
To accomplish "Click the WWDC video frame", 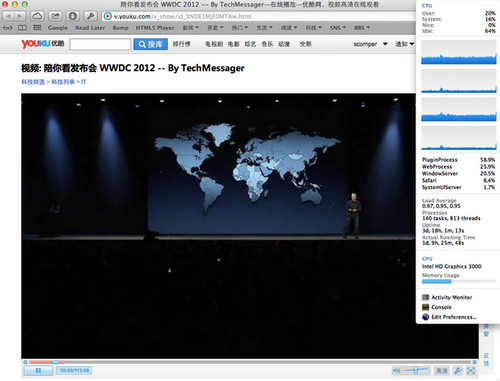I will pos(250,226).
